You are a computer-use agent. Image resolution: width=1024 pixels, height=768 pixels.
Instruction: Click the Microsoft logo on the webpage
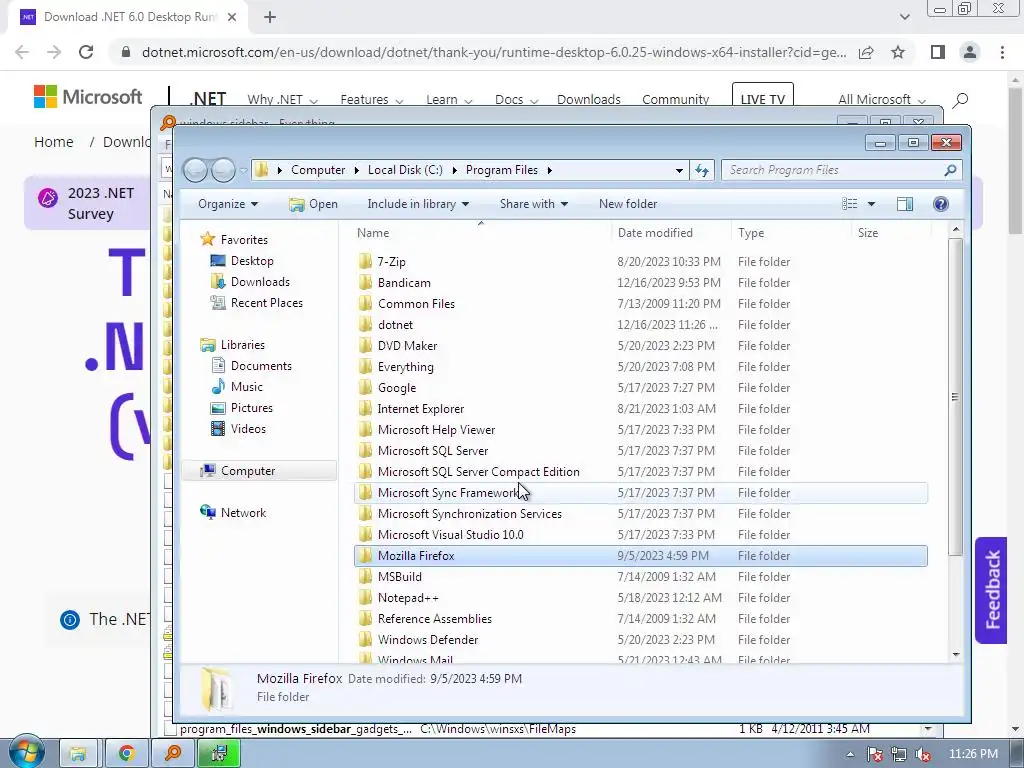[x=88, y=97]
